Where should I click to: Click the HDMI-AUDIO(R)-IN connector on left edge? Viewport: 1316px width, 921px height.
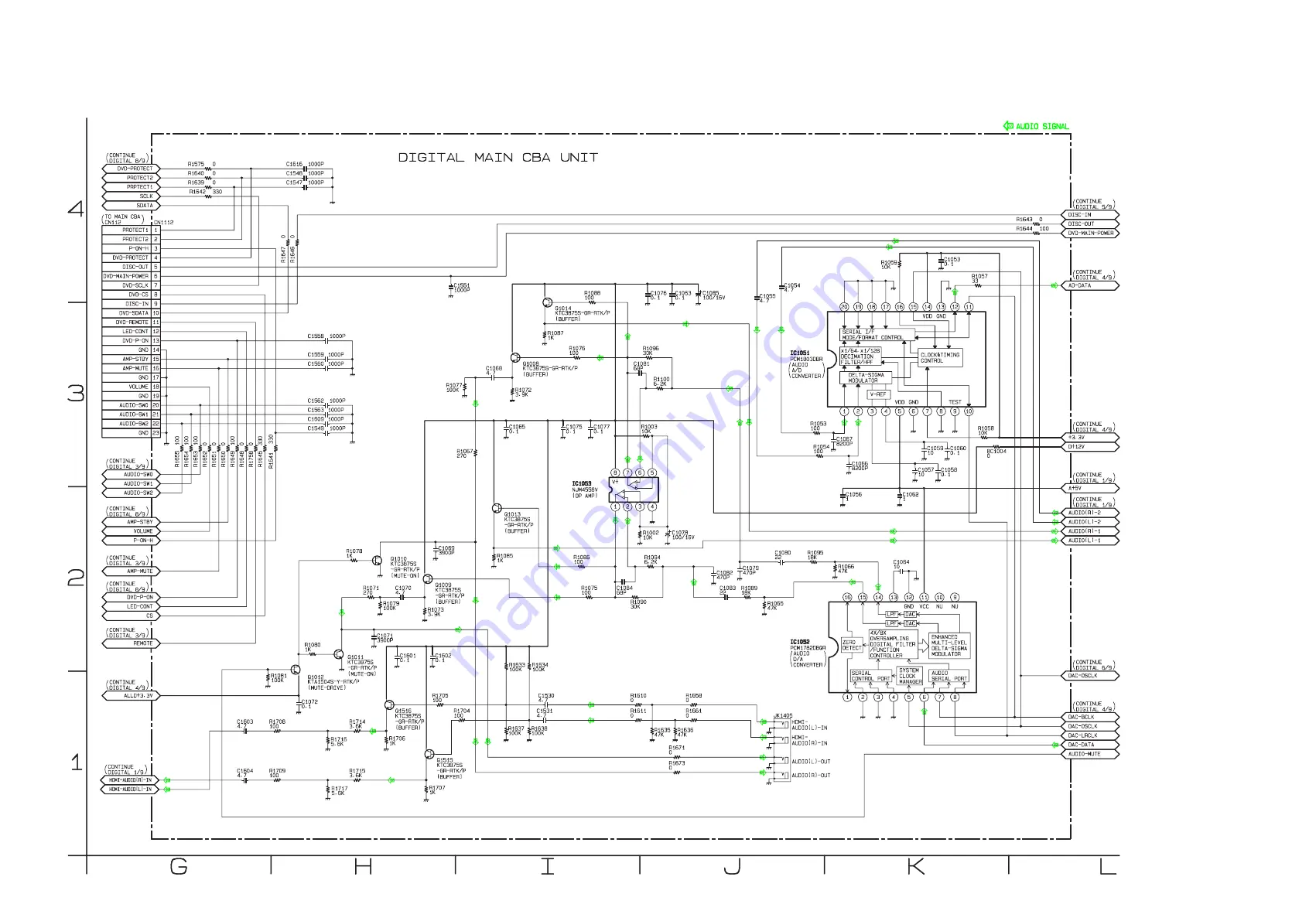131,780
